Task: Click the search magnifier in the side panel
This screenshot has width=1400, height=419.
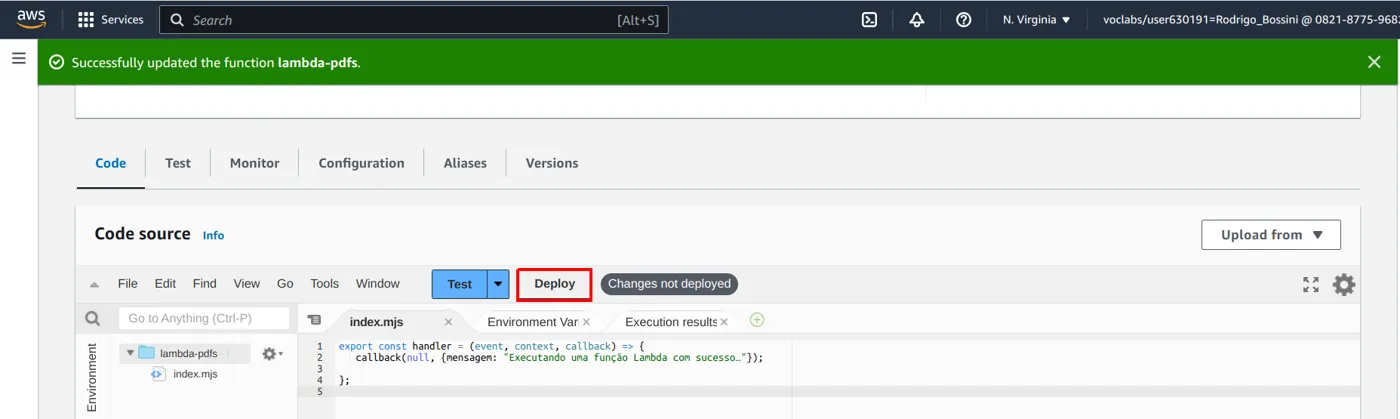Action: [93, 319]
